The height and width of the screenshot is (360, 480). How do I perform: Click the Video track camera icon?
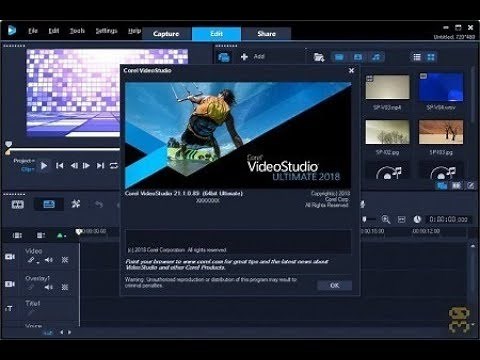[x=10, y=257]
